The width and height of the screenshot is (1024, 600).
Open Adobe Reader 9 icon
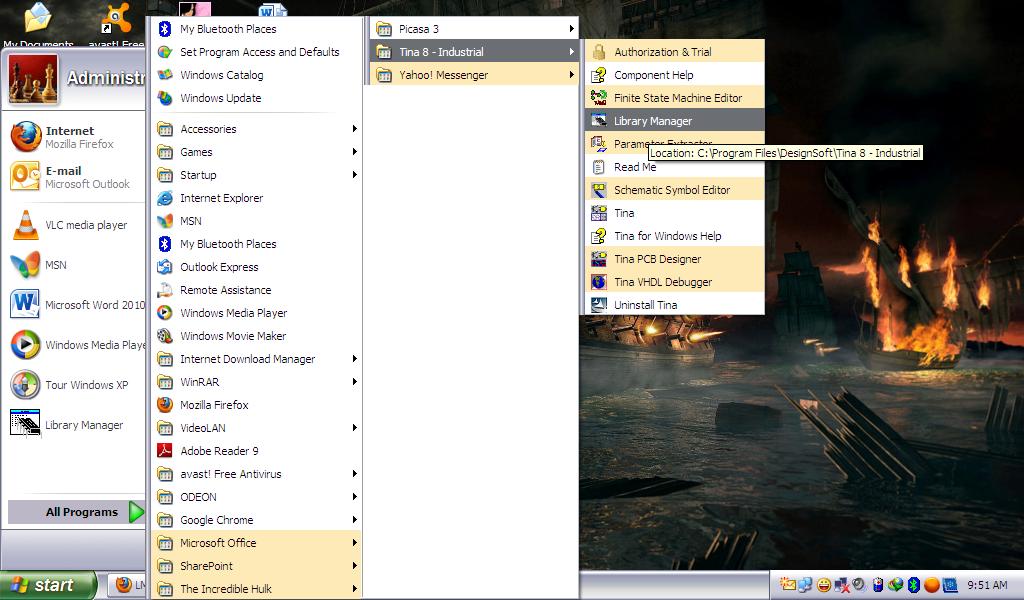pyautogui.click(x=165, y=451)
